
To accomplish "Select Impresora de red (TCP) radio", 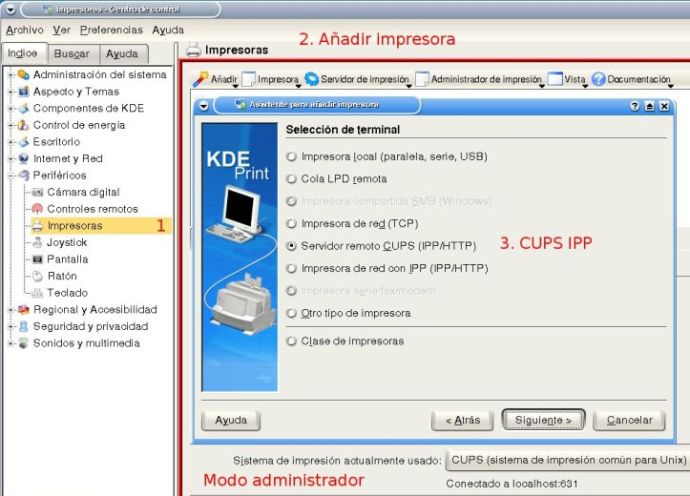I will (291, 223).
